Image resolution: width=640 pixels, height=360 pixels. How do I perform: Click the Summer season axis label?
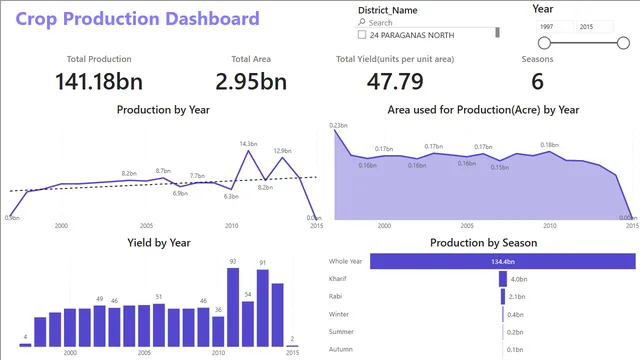click(x=341, y=332)
